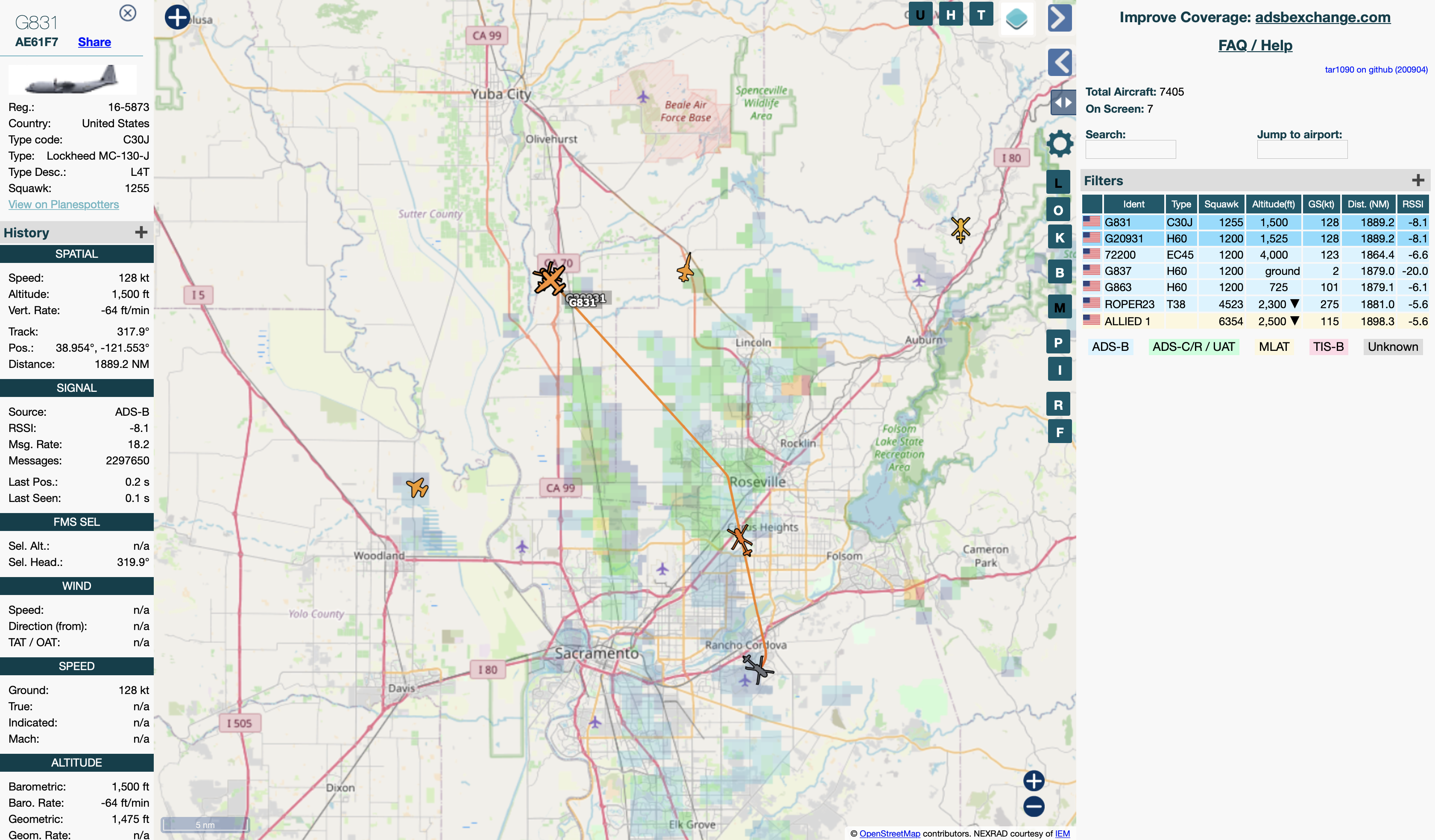Sort table by Type column
Screen dimensions: 1435x840
[1181, 204]
